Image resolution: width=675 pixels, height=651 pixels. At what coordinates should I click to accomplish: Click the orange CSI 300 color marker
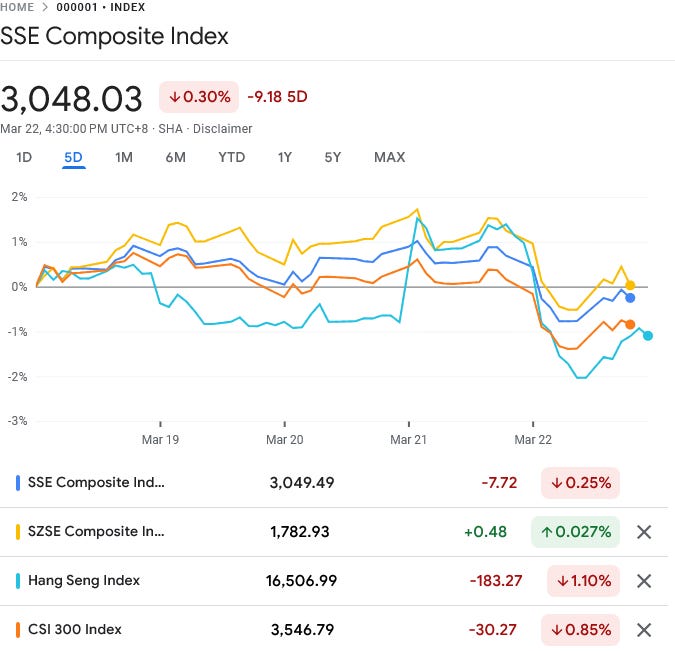pos(18,630)
